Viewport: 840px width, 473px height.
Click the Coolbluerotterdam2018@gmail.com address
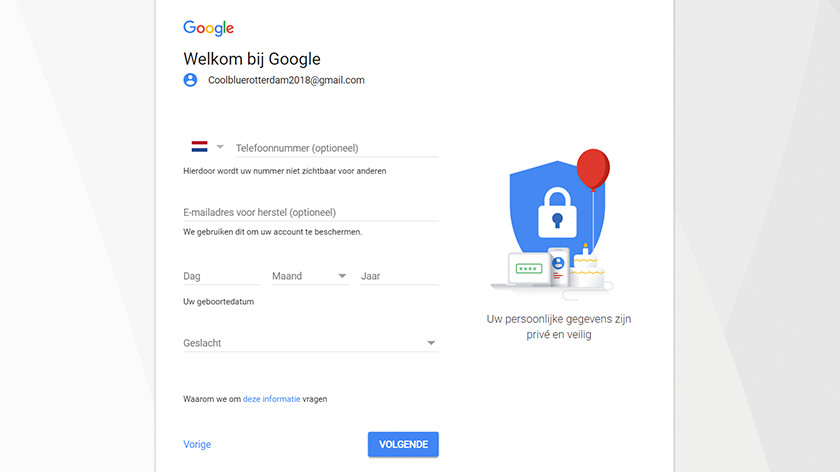(286, 80)
